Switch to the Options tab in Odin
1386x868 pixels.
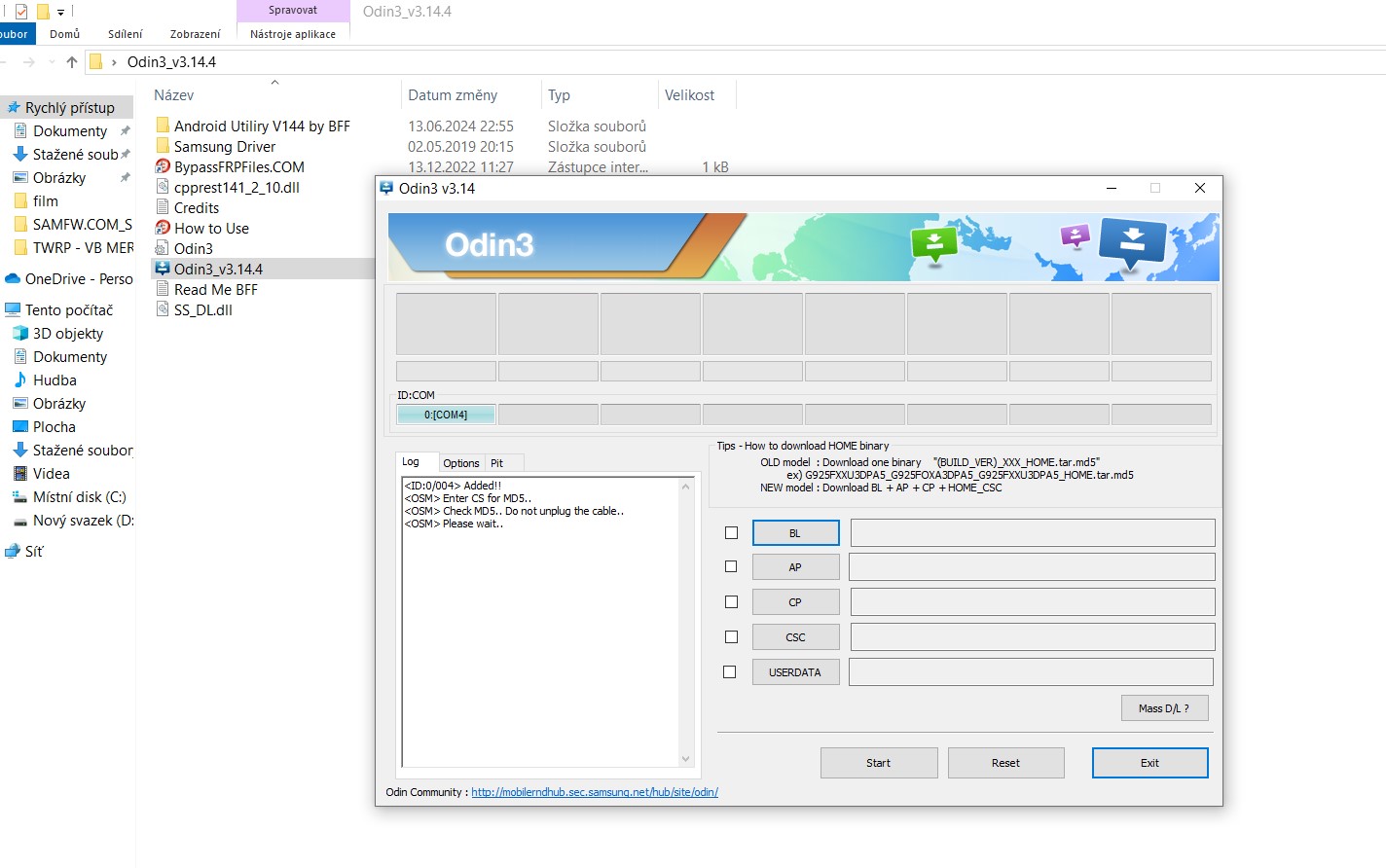point(460,463)
